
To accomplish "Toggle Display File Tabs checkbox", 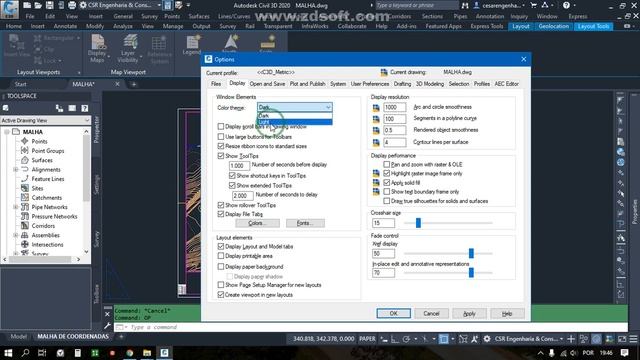I will (x=221, y=214).
